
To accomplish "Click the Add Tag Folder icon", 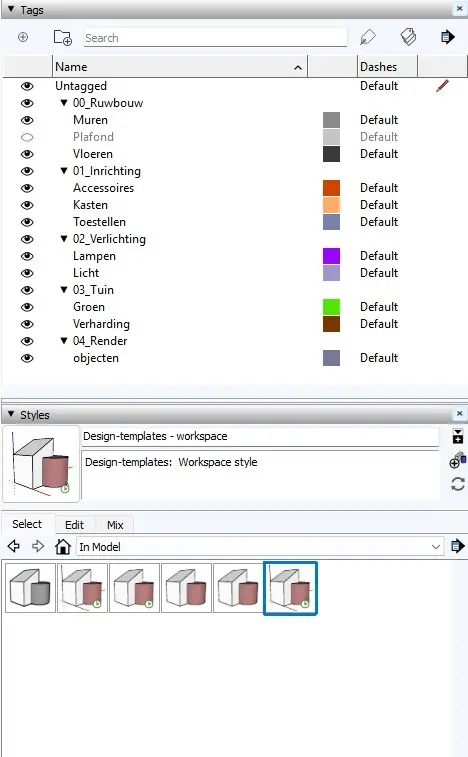I will pos(62,37).
